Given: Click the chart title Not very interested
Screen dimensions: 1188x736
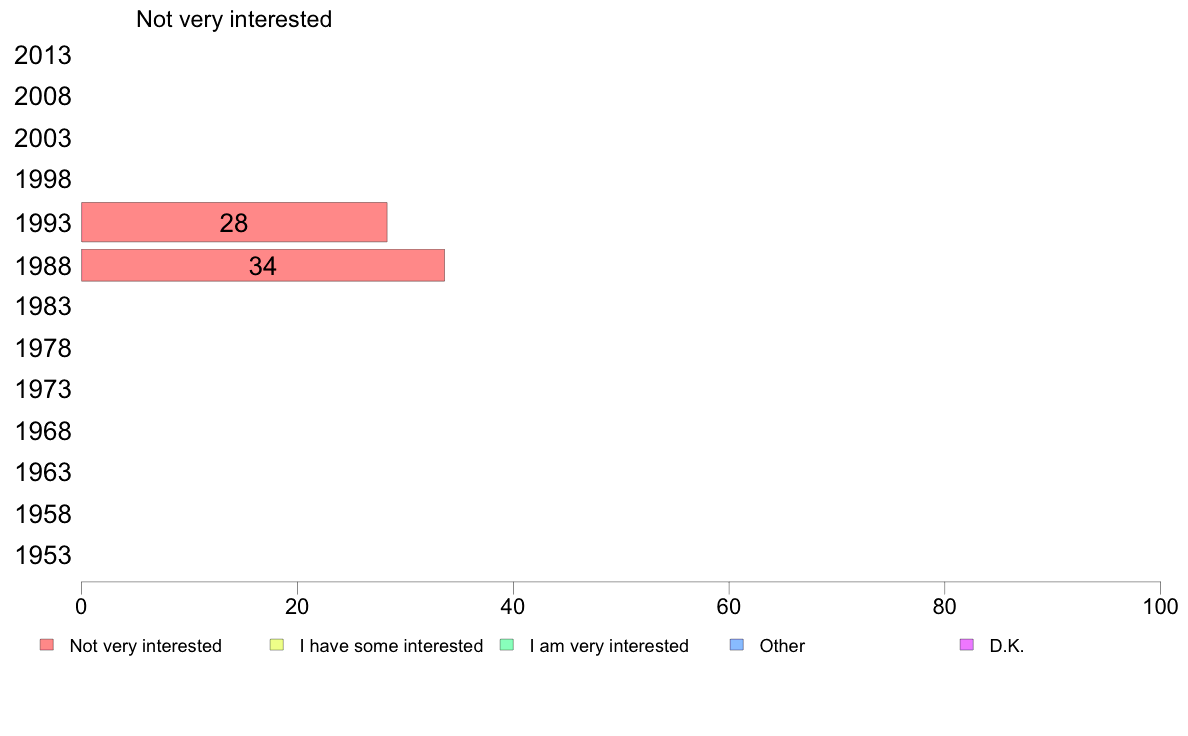Looking at the screenshot, I should pos(234,19).
